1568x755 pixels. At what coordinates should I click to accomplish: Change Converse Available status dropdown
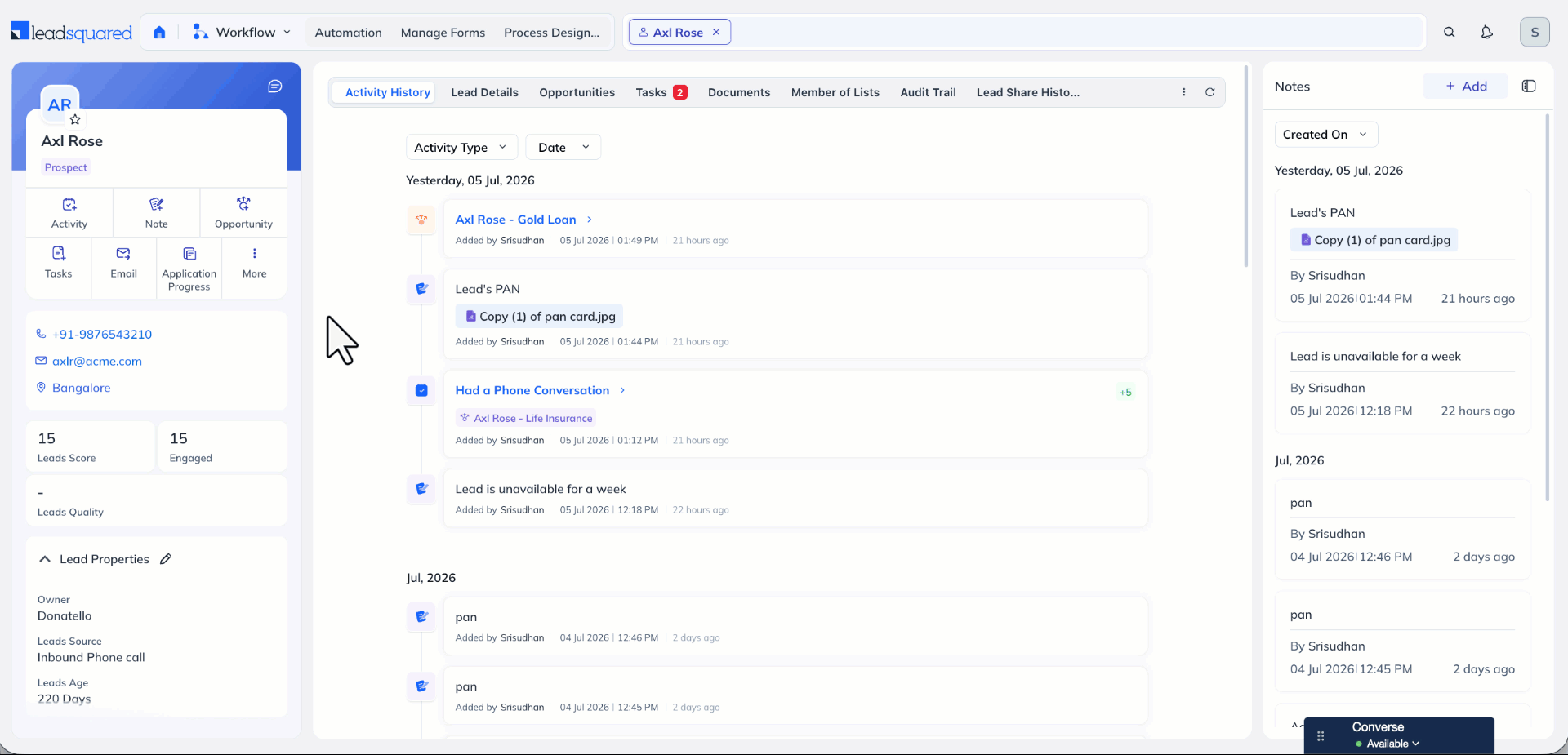pyautogui.click(x=1388, y=744)
